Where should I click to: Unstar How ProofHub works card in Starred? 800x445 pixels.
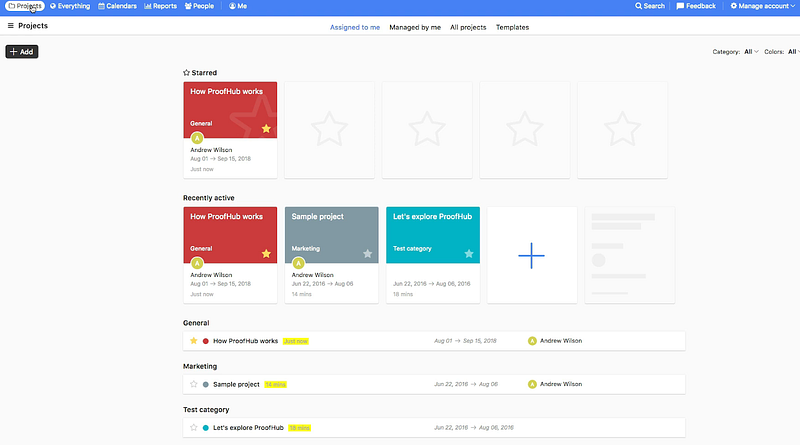tap(266, 129)
